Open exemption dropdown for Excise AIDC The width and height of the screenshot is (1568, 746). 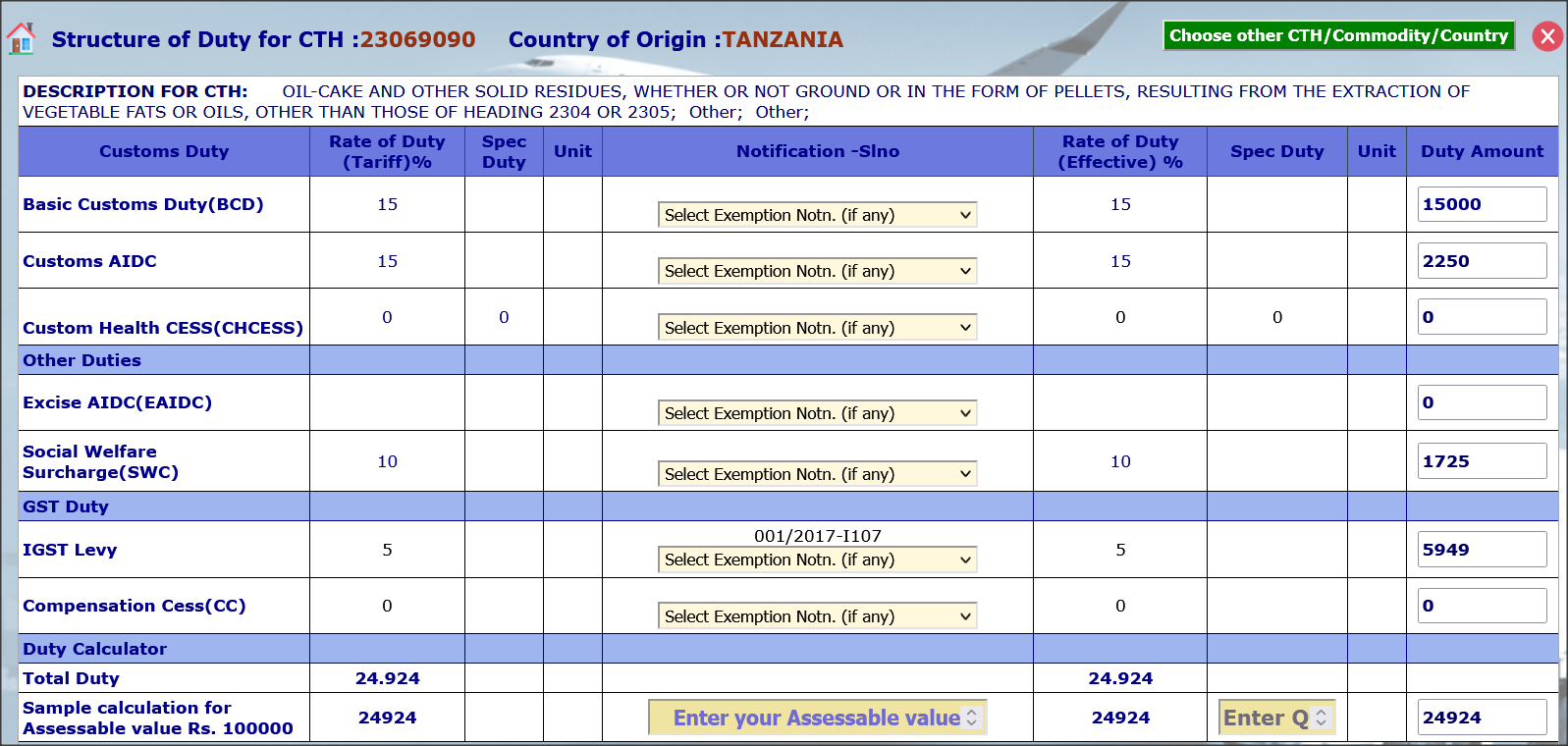click(817, 413)
